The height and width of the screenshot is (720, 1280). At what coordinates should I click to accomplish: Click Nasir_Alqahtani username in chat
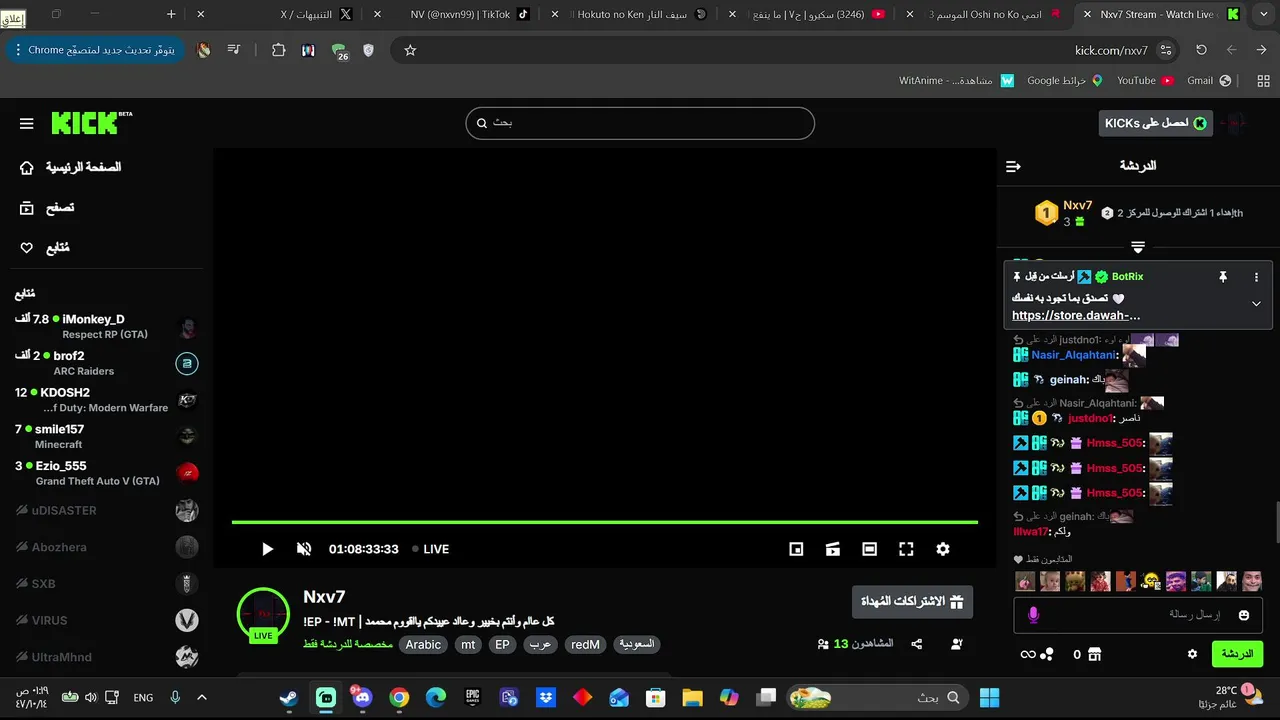point(1073,355)
